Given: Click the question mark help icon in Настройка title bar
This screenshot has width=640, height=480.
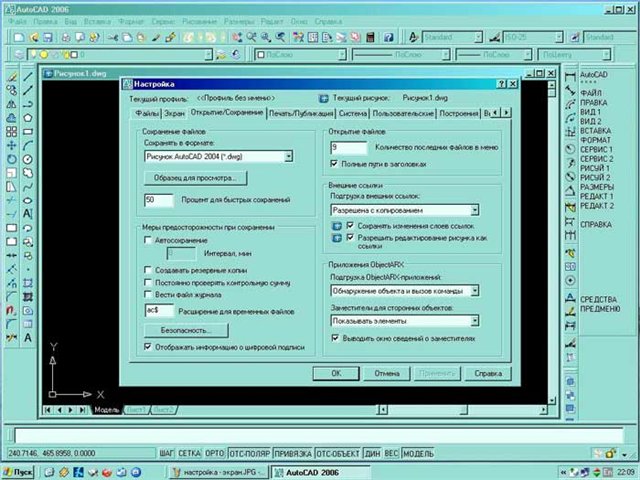Looking at the screenshot, I should (500, 85).
